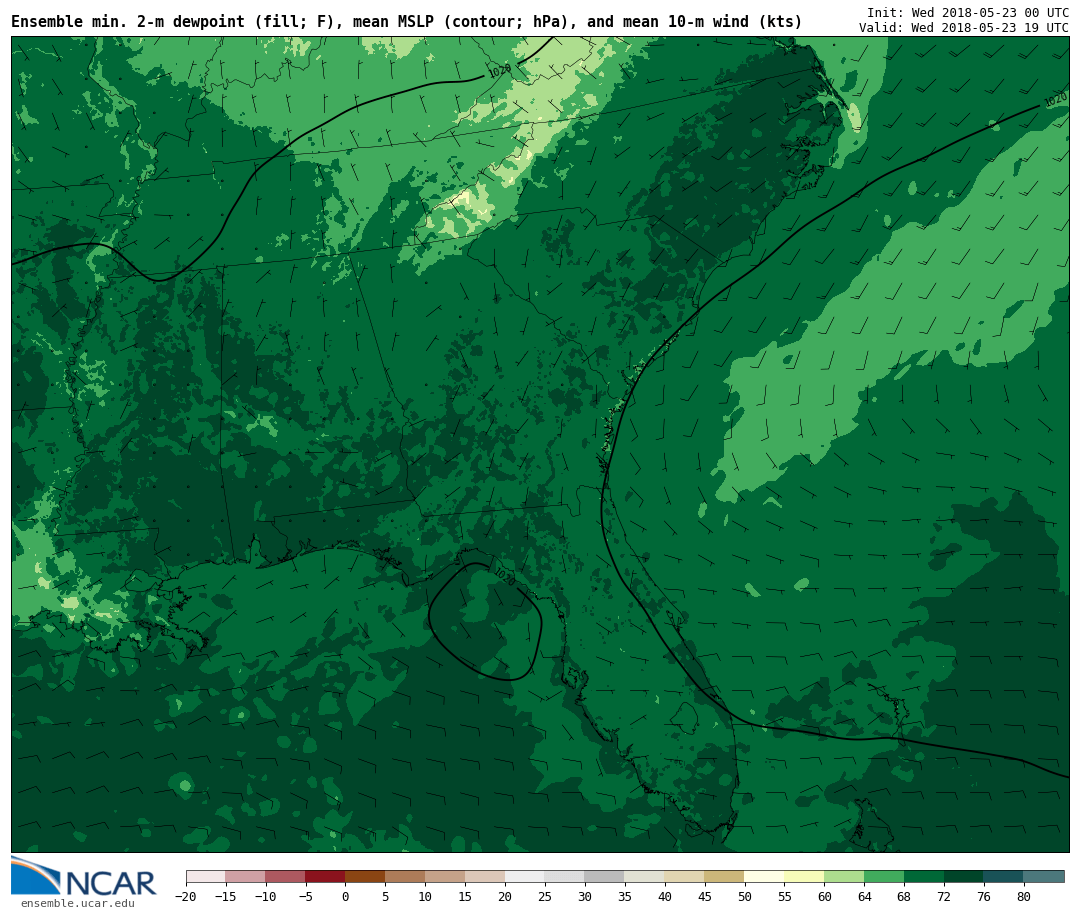Pick the 72 to 76 dark green swatch
Screen dimensions: 1080x915
pyautogui.click(x=964, y=876)
